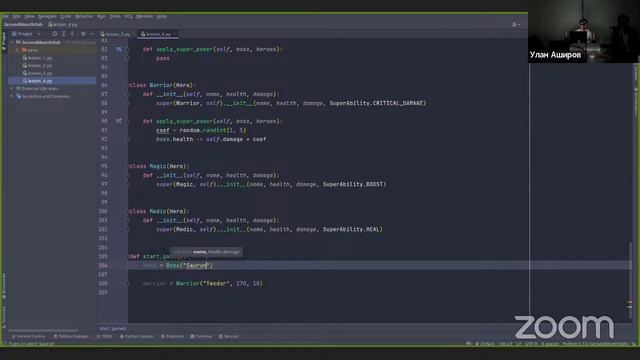The image size is (640, 360).
Task: Open the Services tool window
Action: 229,337
